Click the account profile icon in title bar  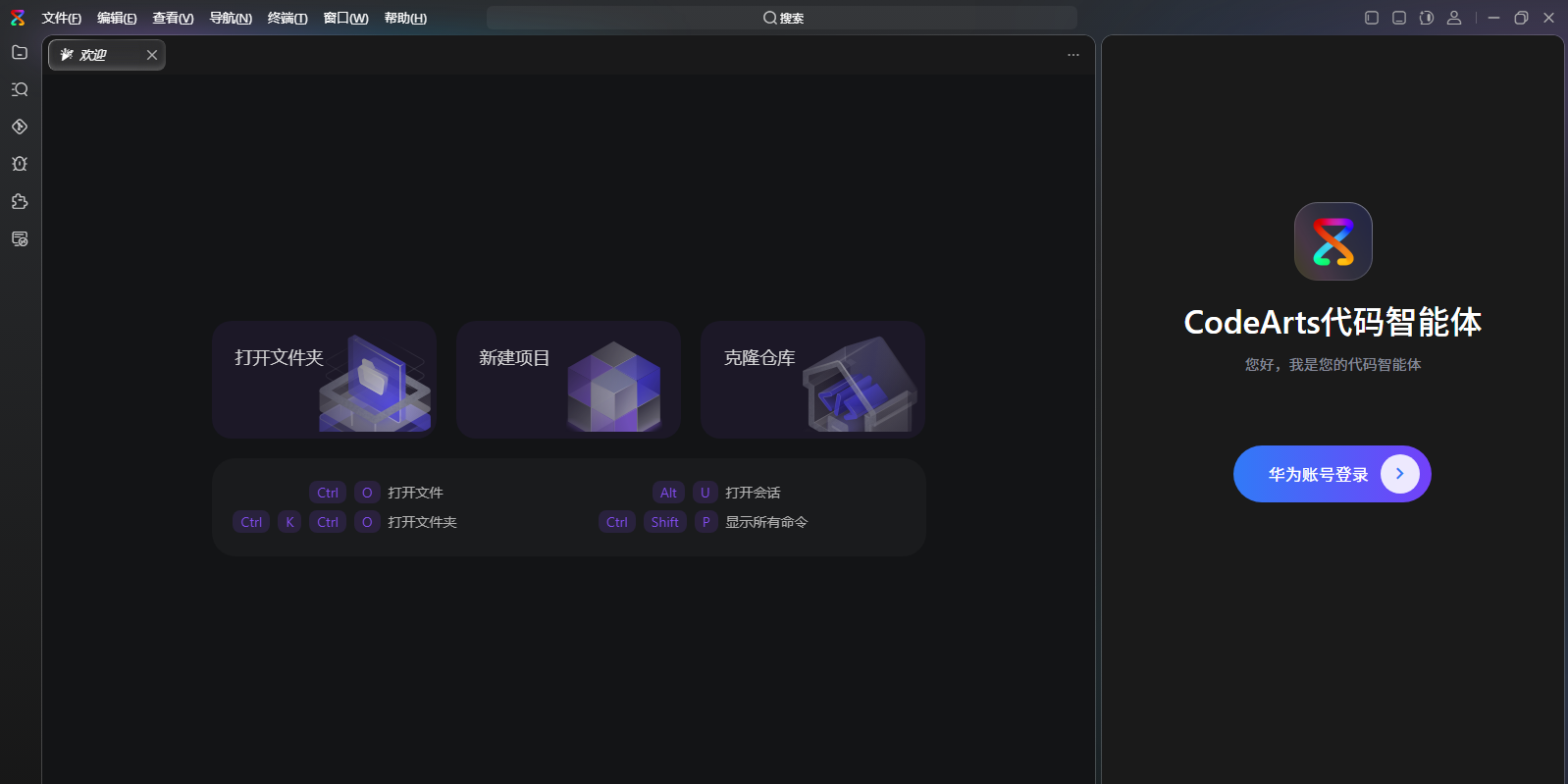click(1454, 18)
